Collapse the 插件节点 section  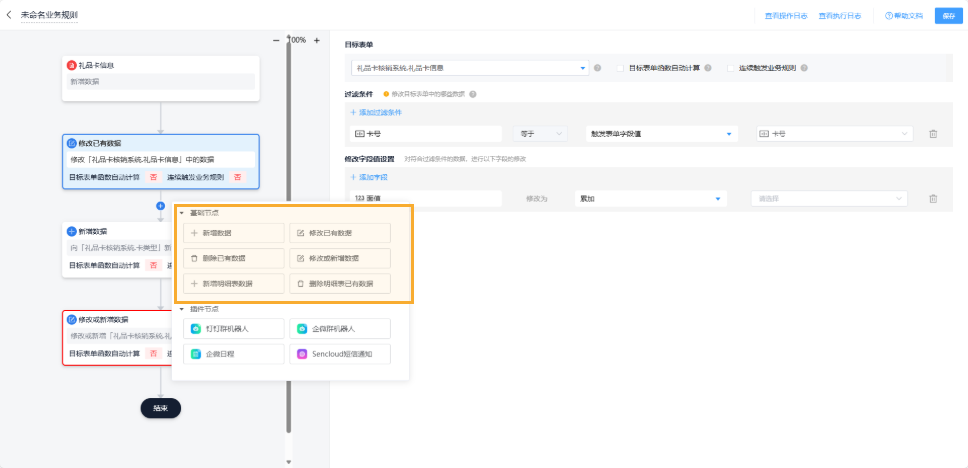click(182, 309)
